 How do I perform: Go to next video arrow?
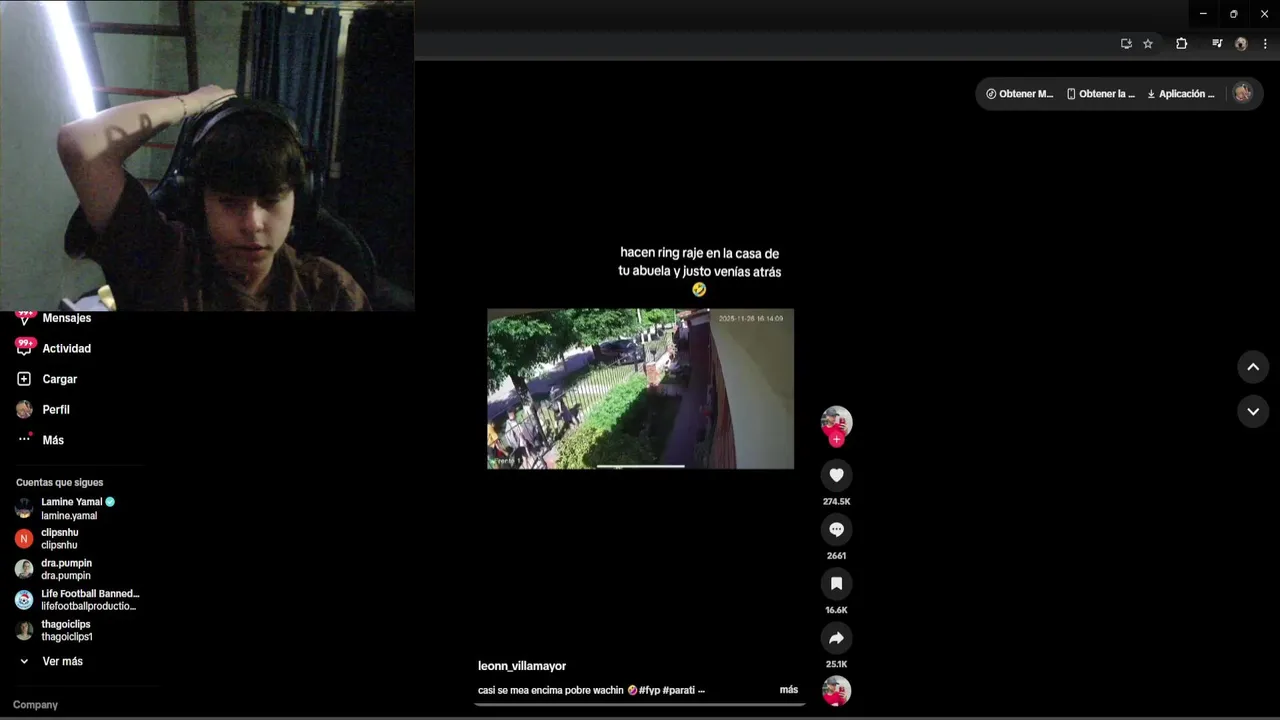click(x=1253, y=411)
